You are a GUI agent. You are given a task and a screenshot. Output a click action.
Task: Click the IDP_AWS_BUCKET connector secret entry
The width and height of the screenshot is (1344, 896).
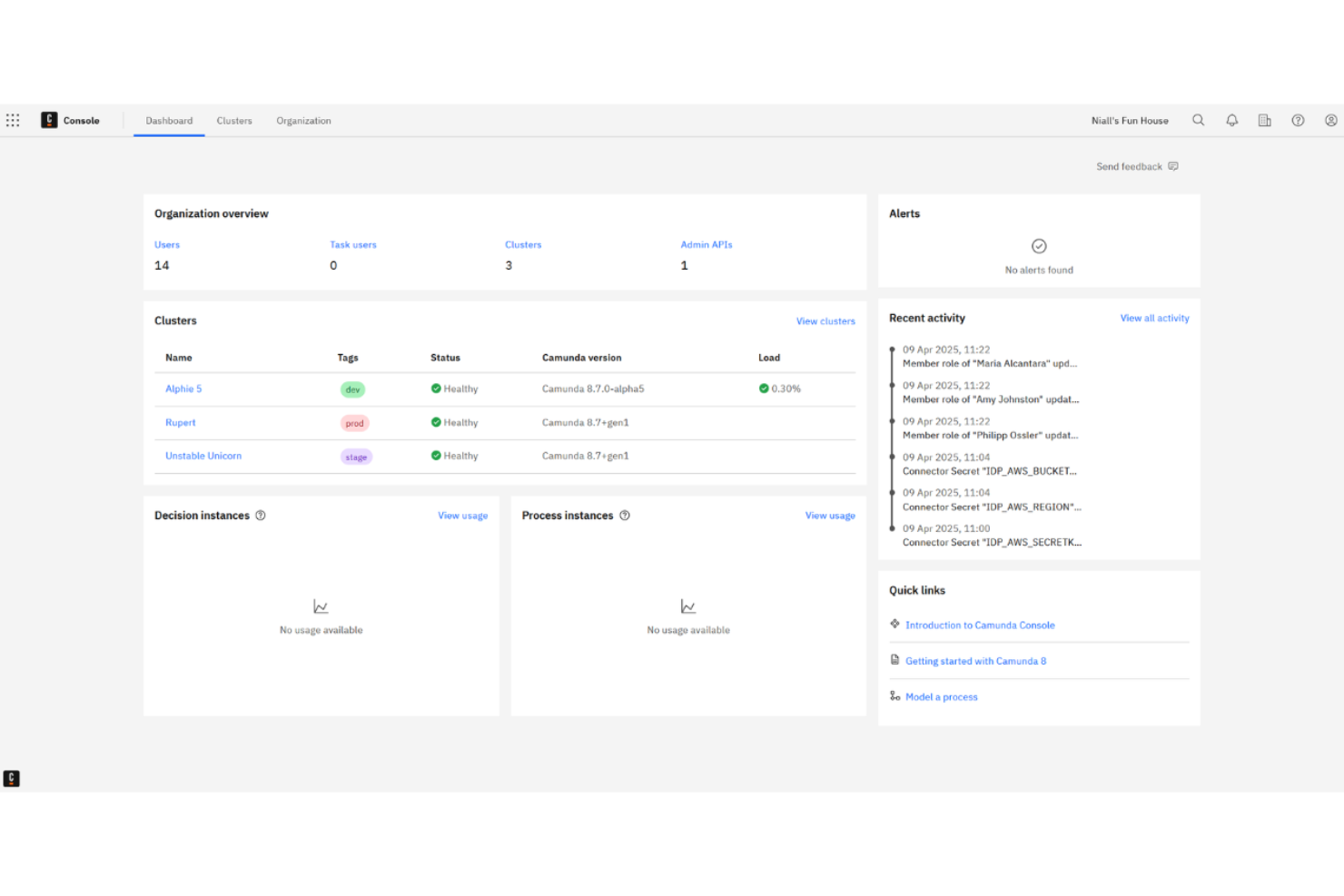[x=990, y=464]
